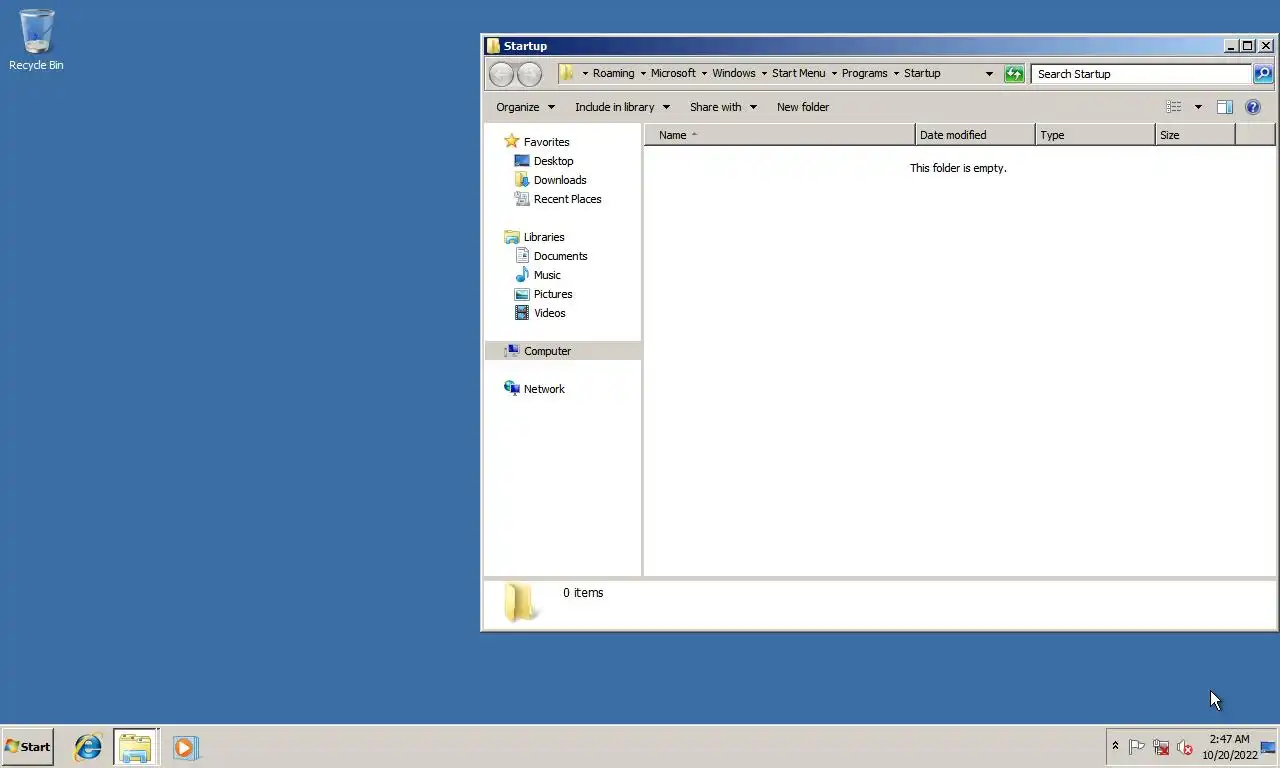Expand arrow before Roaming in breadcrumb
Screen dimensions: 1280x768
click(x=585, y=74)
